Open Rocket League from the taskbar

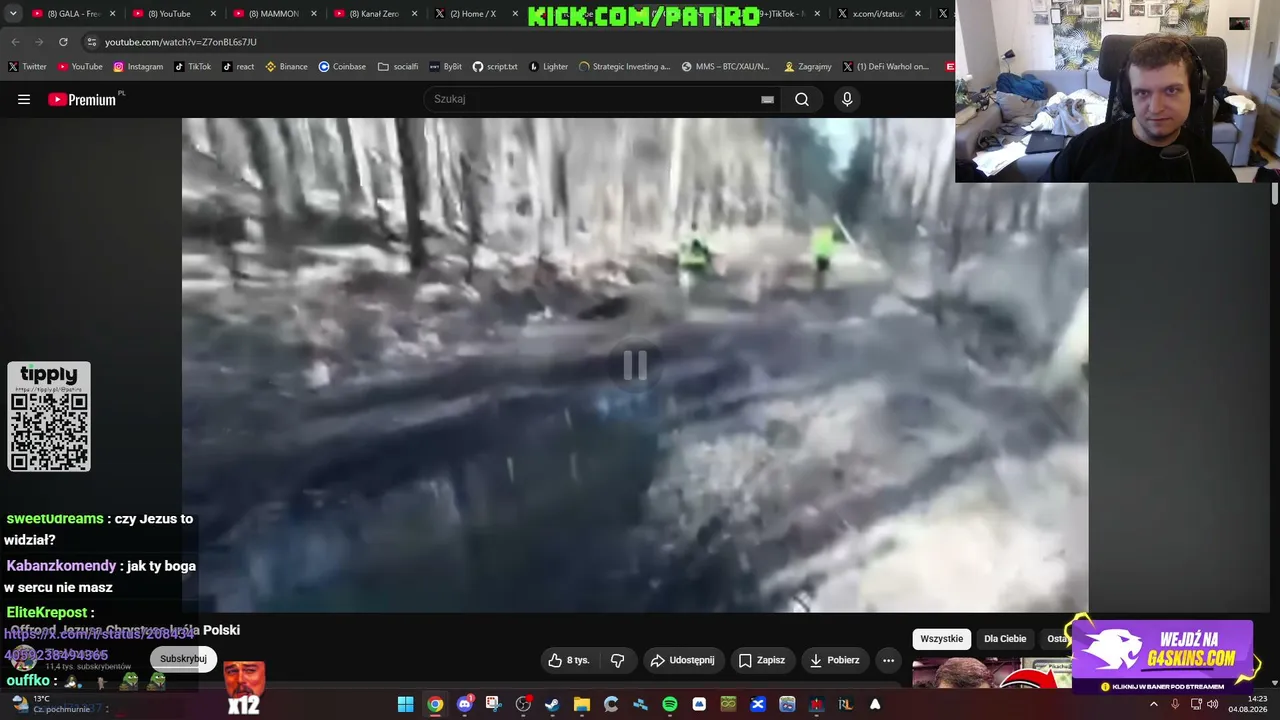(846, 704)
